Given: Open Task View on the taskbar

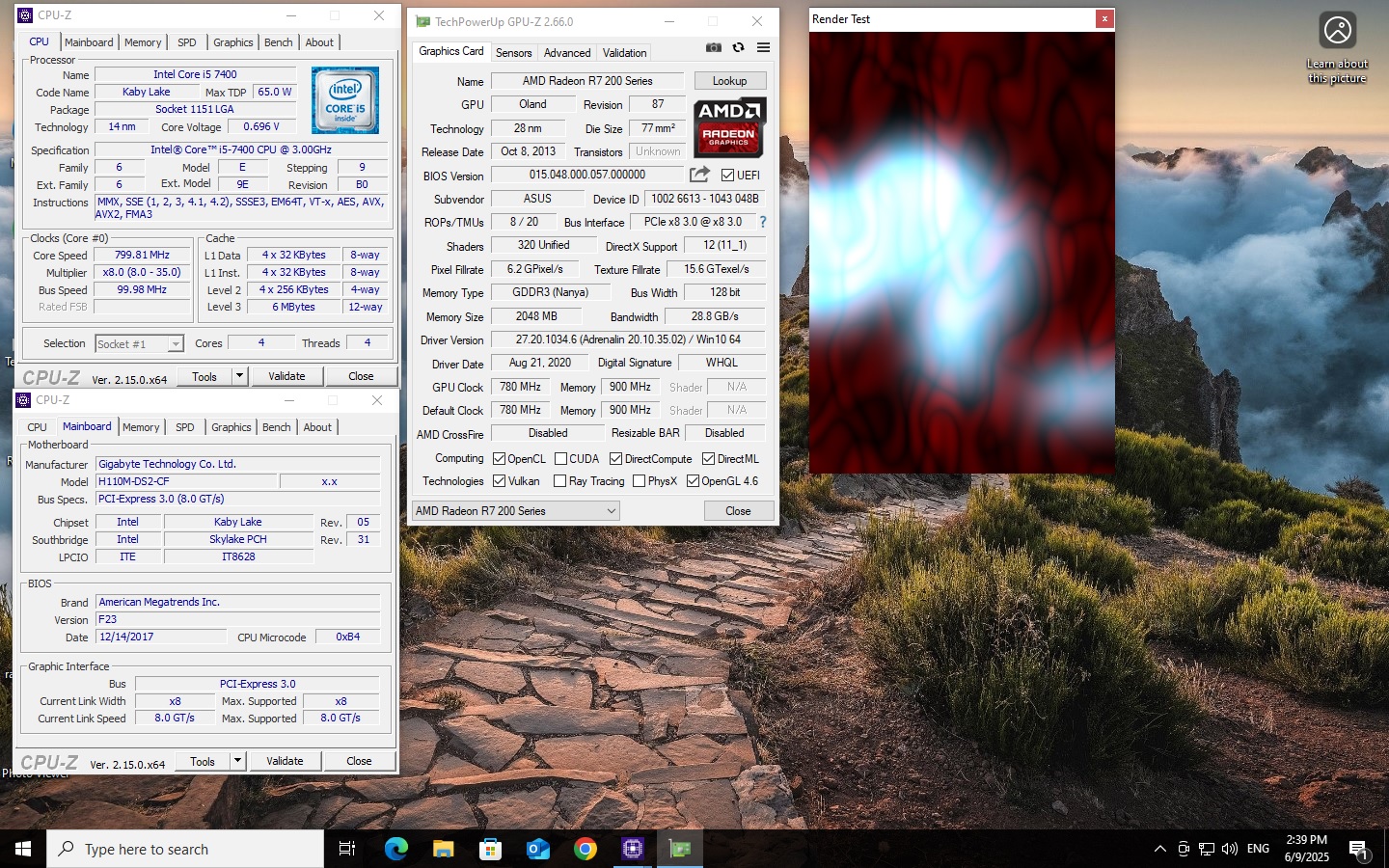Looking at the screenshot, I should pyautogui.click(x=347, y=849).
